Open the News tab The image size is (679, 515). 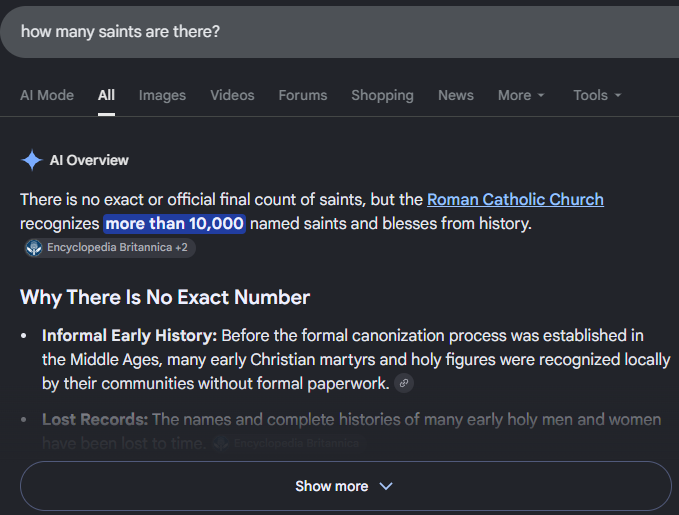click(456, 95)
